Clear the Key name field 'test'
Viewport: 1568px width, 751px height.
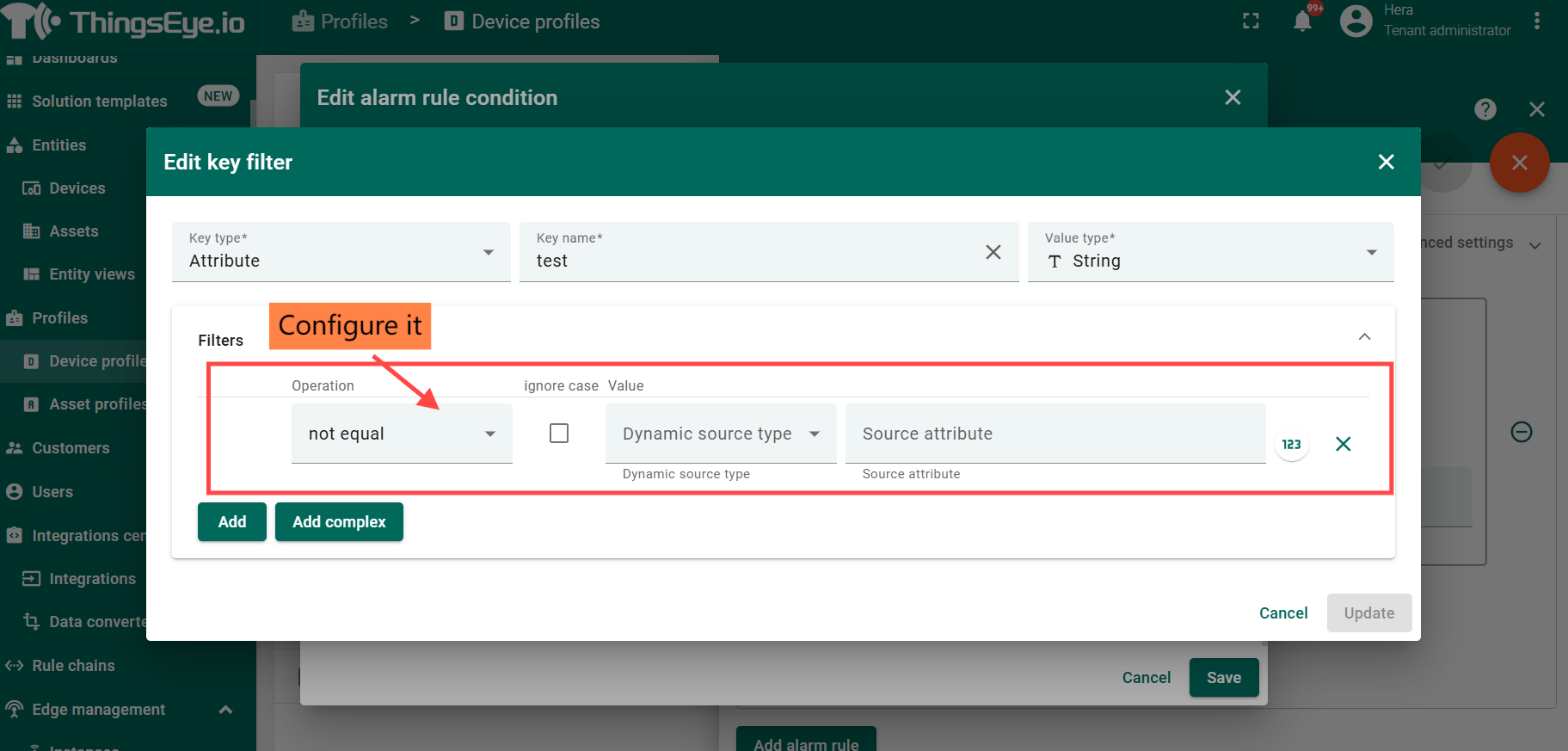993,252
